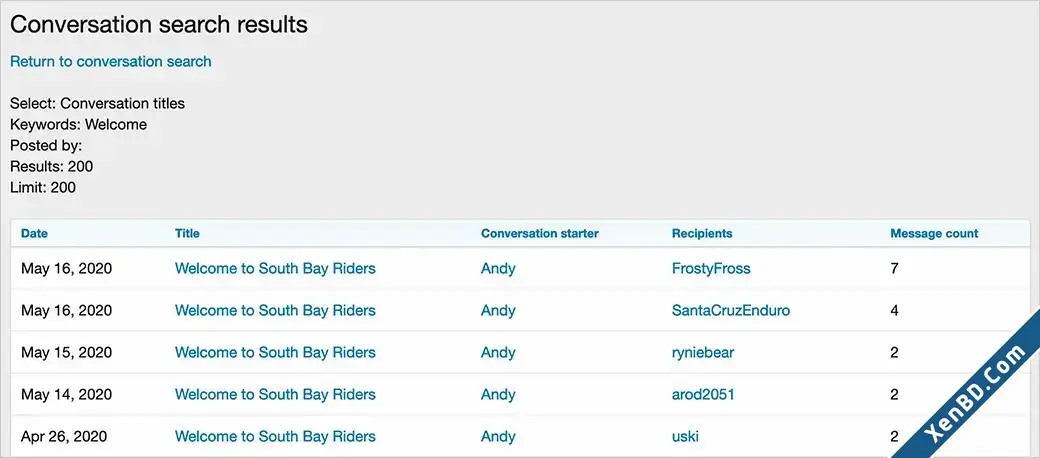This screenshot has height=458, width=1040.
Task: Open the May 15 Welcome conversation title
Action: (x=275, y=353)
